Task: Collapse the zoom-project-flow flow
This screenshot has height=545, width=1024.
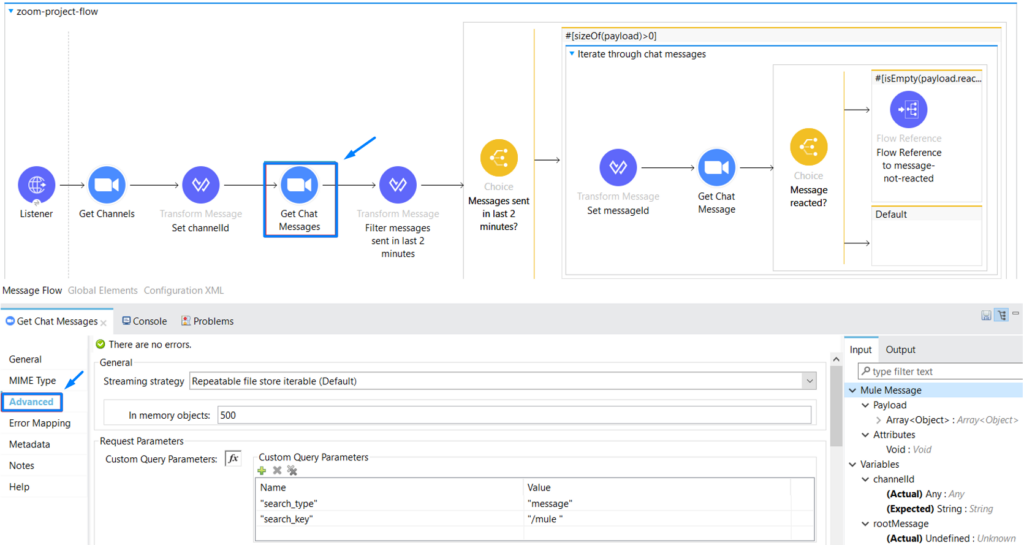Action: point(11,11)
